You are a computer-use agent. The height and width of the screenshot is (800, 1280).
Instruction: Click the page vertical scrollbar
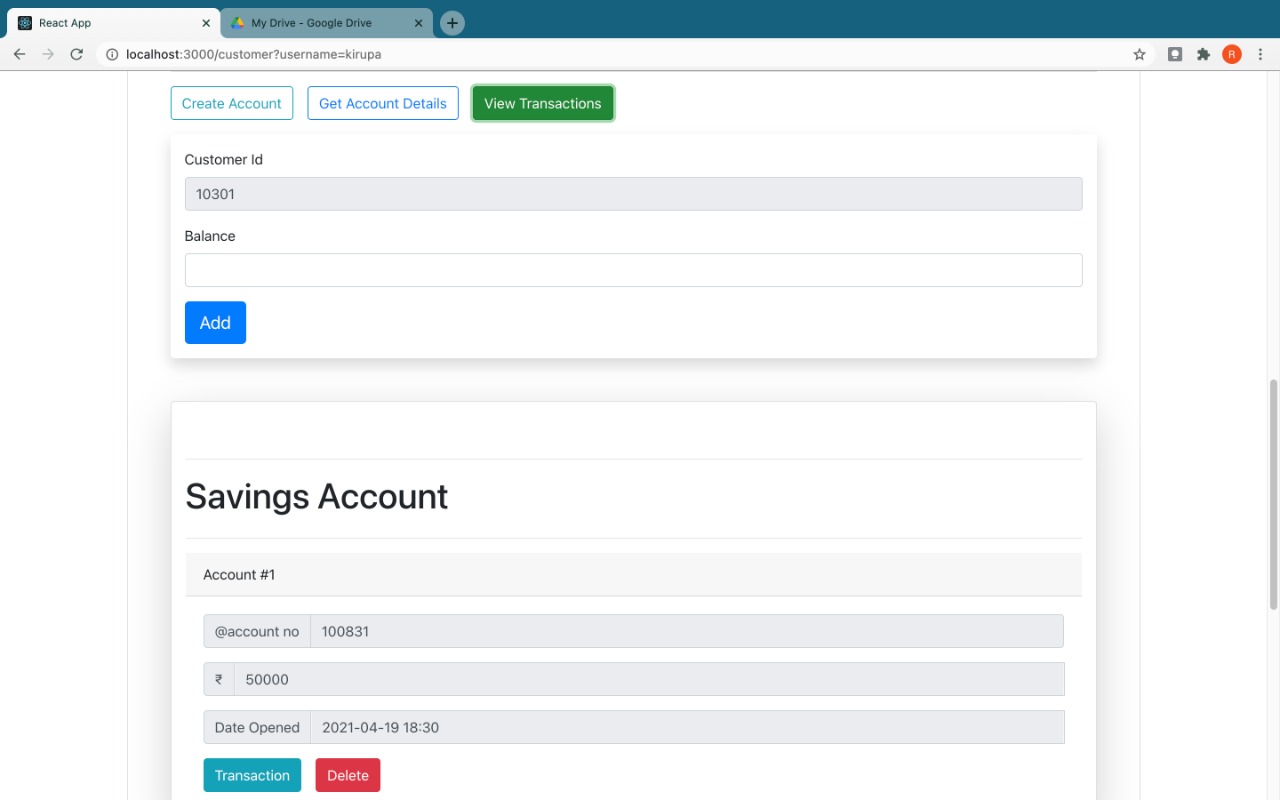pyautogui.click(x=1273, y=495)
